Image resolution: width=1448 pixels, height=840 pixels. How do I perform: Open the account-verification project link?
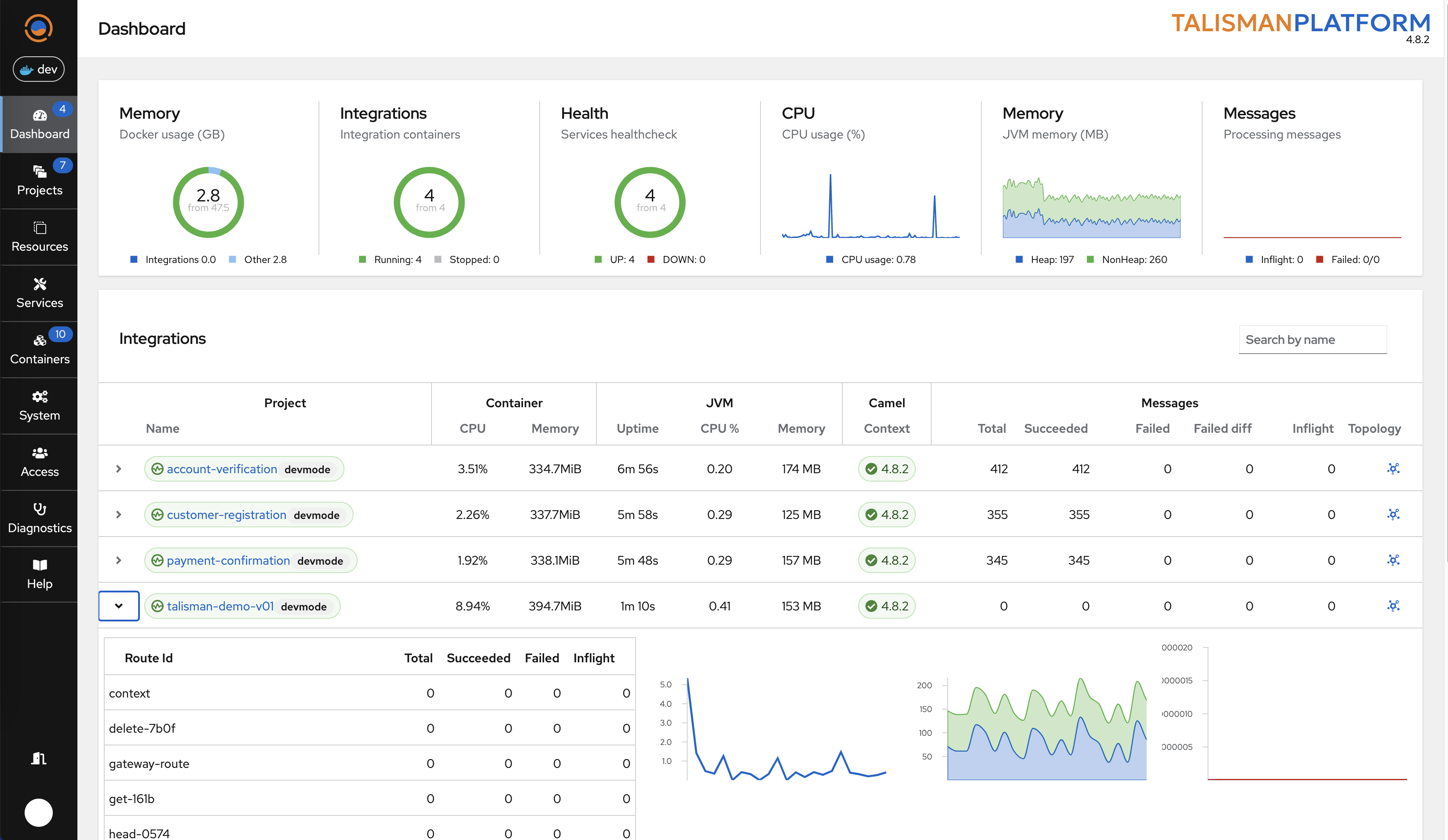point(222,469)
